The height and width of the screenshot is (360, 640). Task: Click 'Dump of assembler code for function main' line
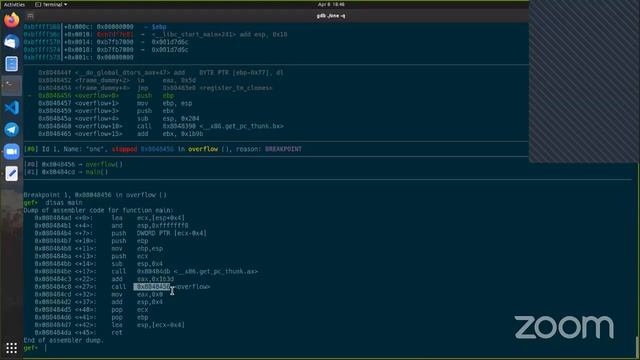point(98,211)
